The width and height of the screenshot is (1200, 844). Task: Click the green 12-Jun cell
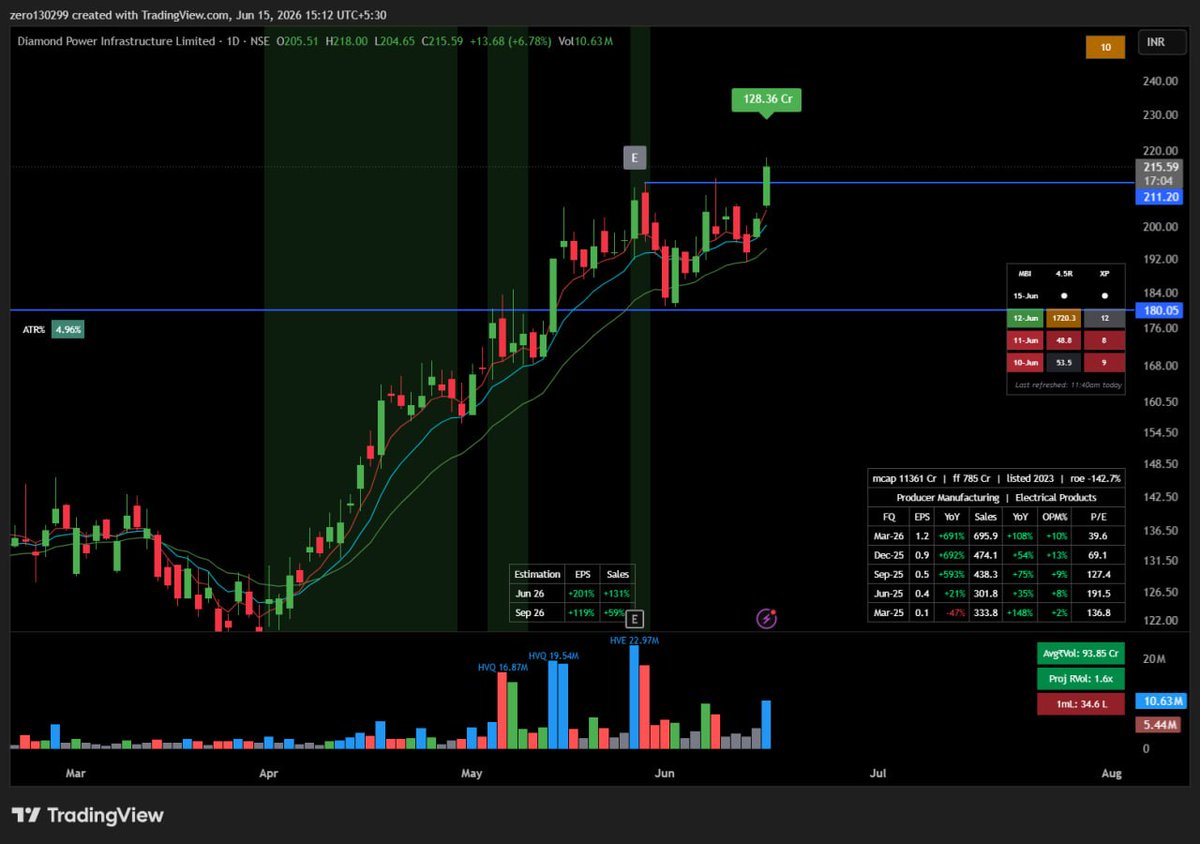(1025, 318)
